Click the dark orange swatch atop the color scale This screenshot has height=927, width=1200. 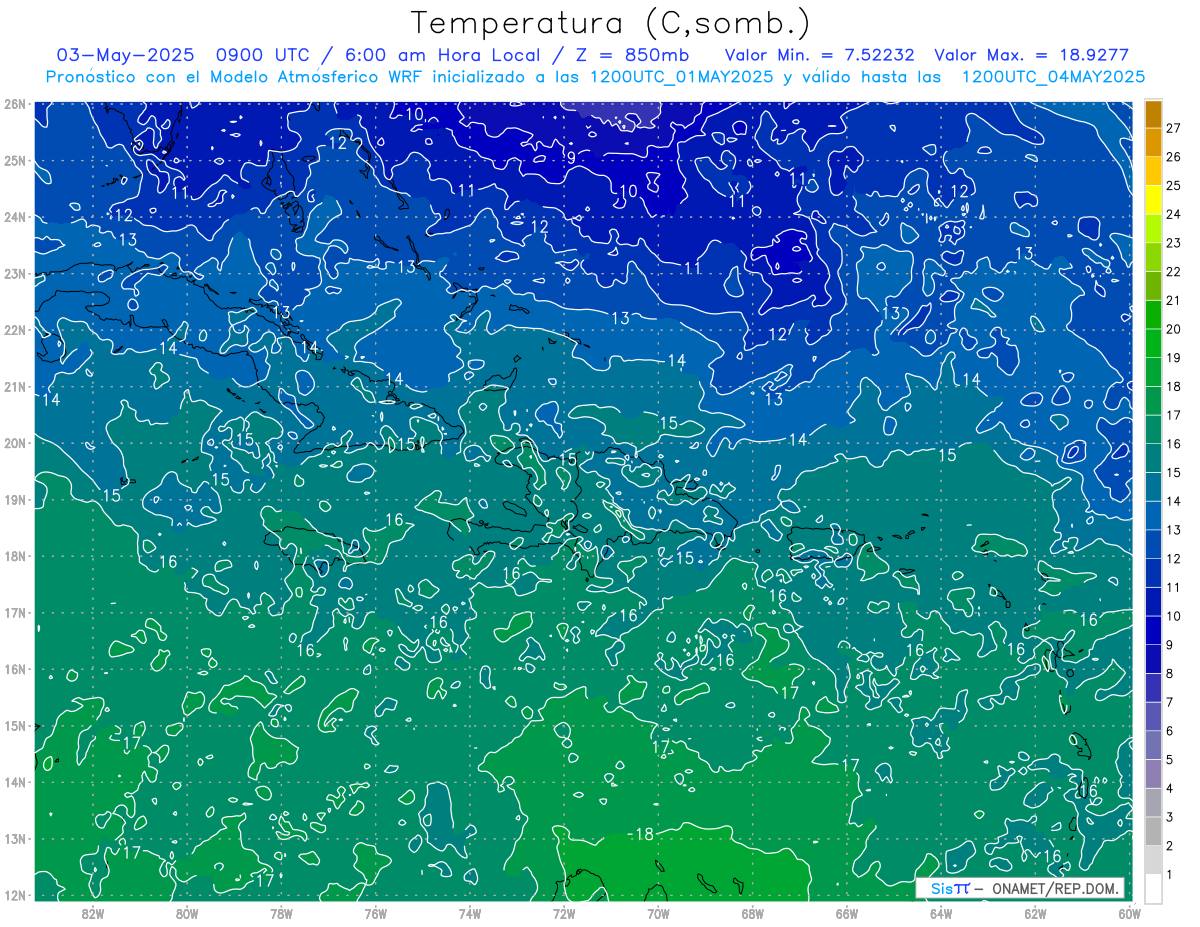click(x=1153, y=114)
